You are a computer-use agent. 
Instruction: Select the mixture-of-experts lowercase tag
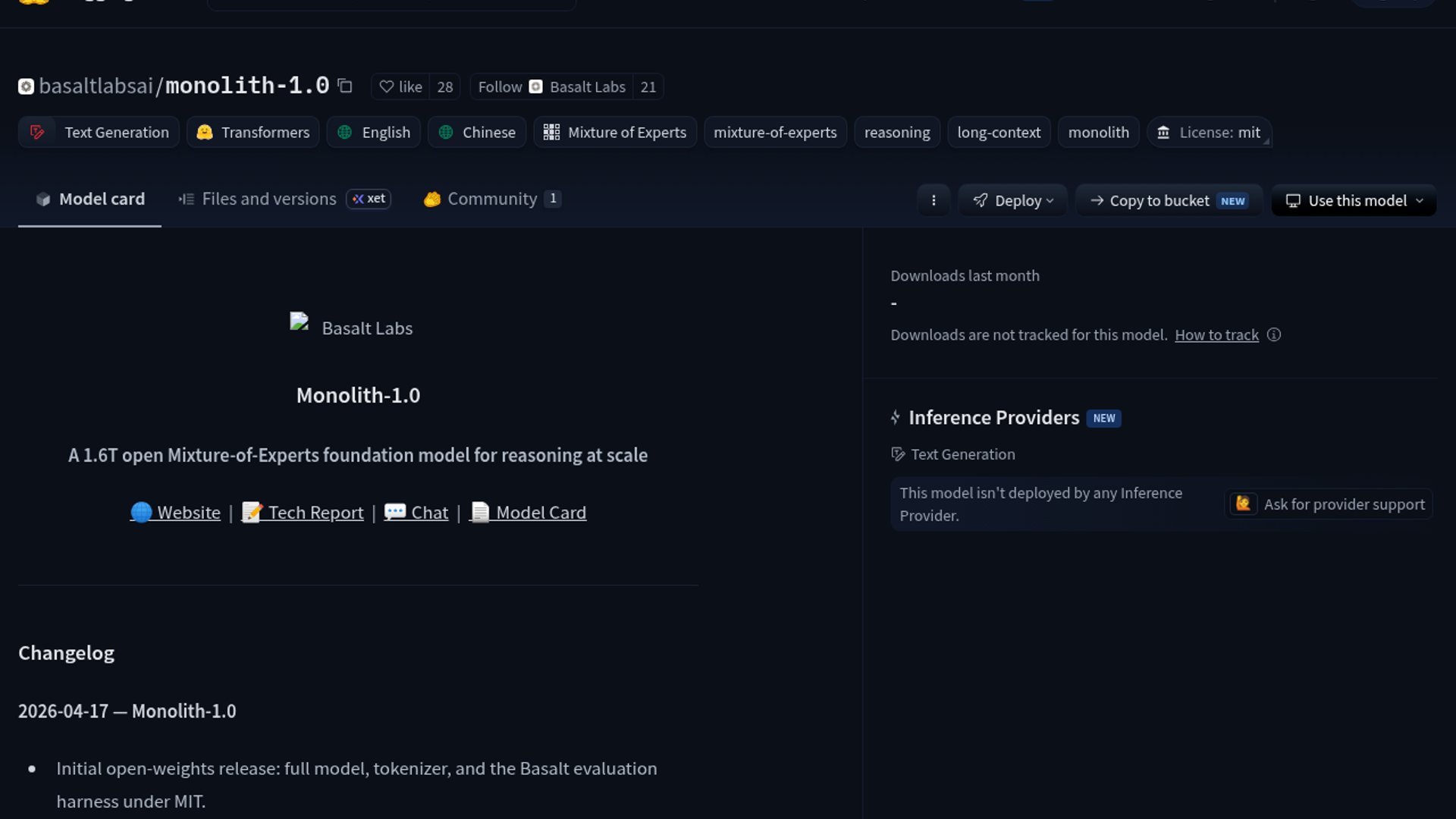click(775, 132)
